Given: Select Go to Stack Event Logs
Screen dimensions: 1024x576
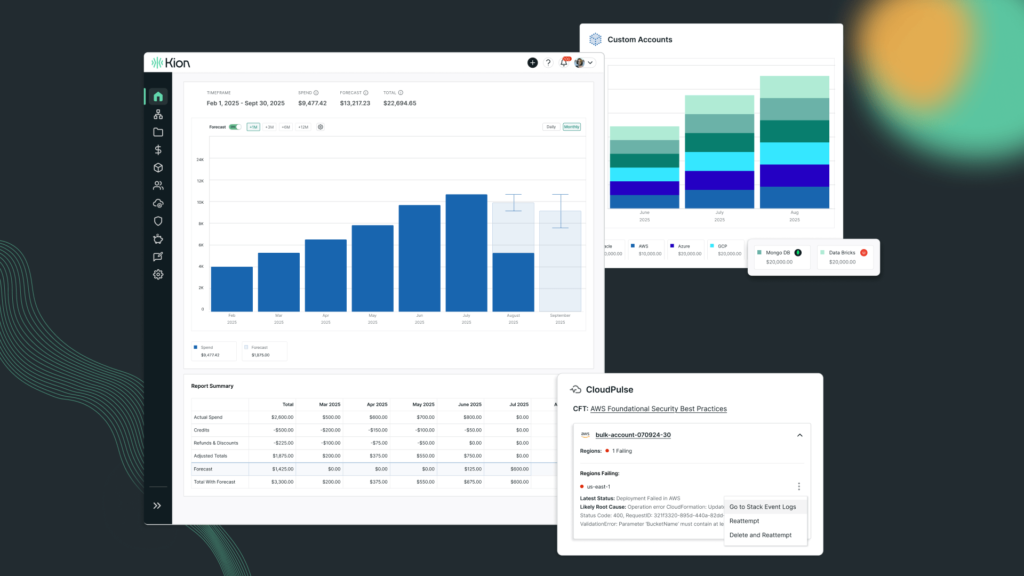Looking at the screenshot, I should point(765,507).
